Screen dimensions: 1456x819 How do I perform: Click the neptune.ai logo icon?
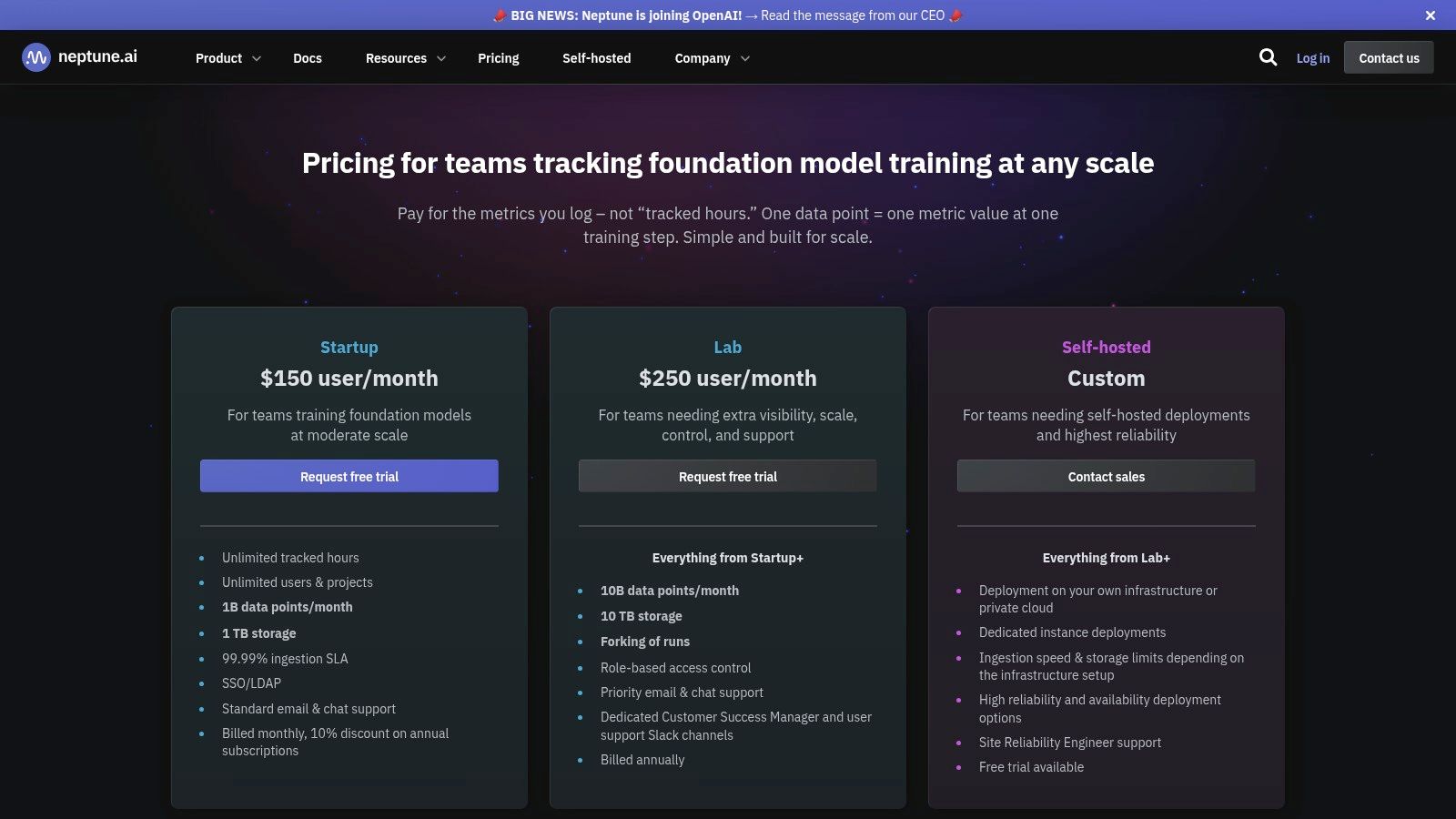36,57
